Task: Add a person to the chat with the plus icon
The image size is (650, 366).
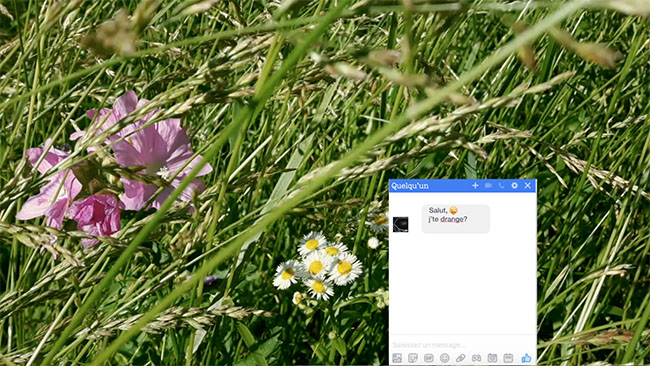Action: pyautogui.click(x=475, y=186)
